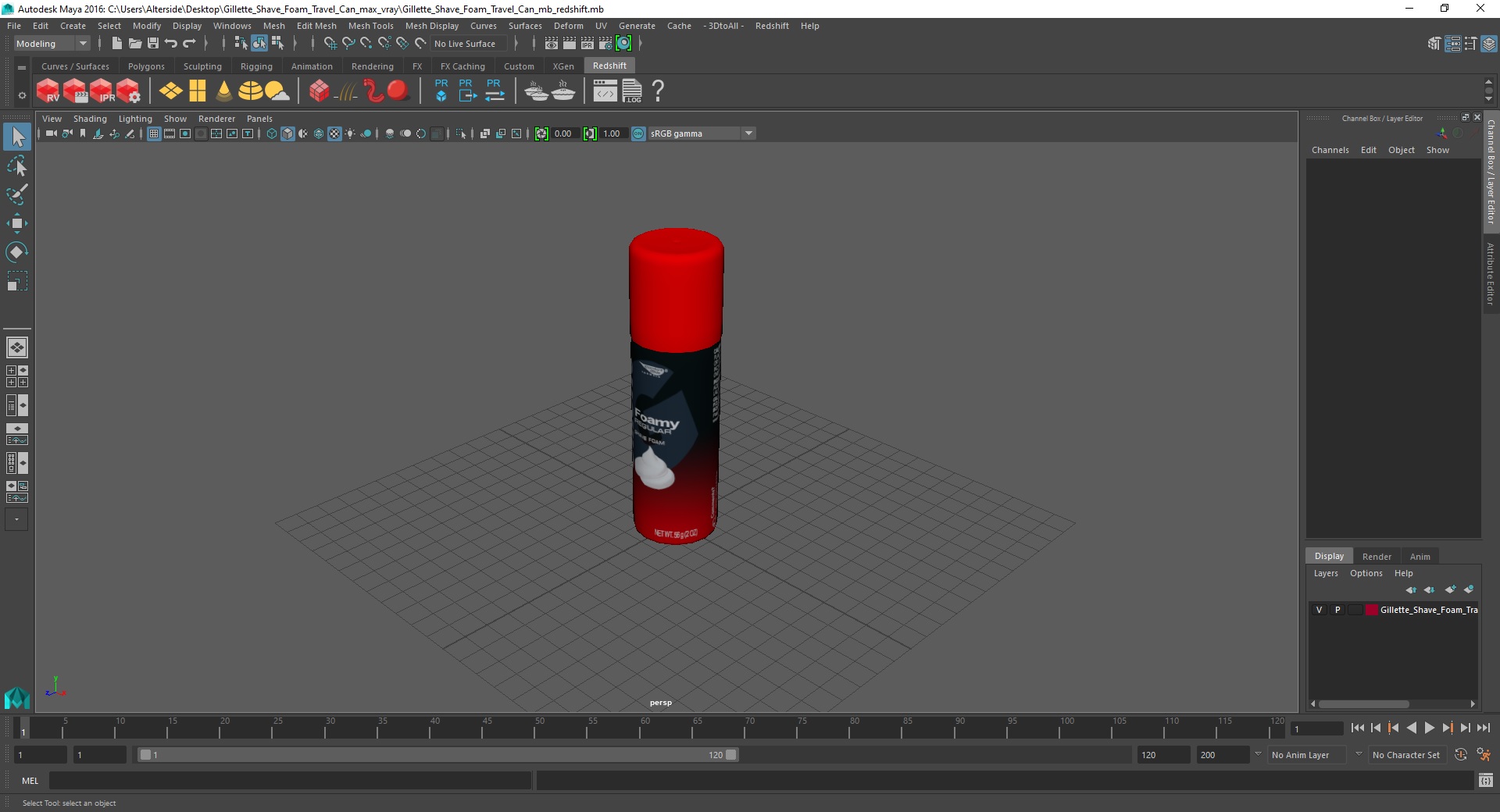The height and width of the screenshot is (812, 1500).
Task: Toggle visibility V on Gillette layer
Action: [1320, 610]
